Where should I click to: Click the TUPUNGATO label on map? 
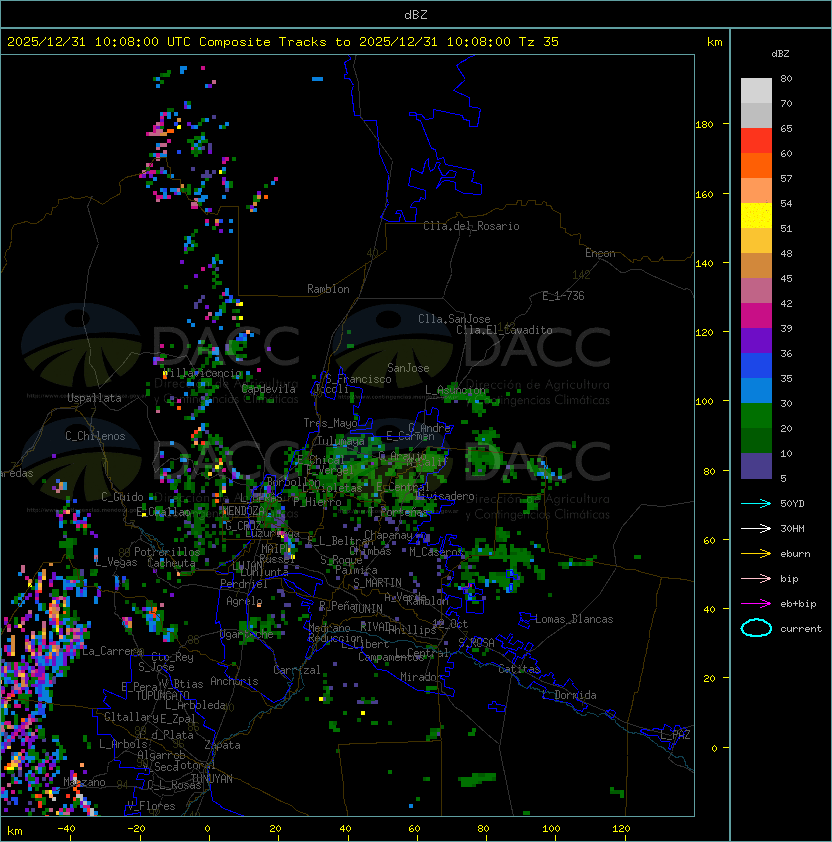click(x=162, y=695)
